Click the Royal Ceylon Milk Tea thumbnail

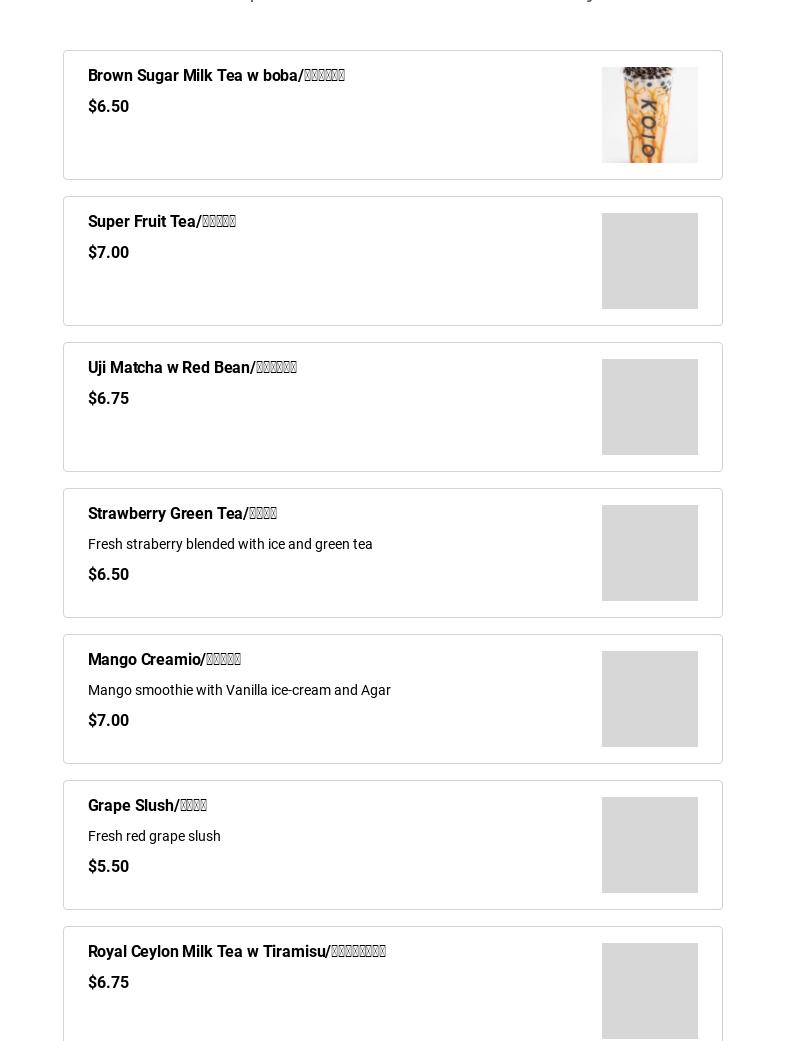click(649, 991)
